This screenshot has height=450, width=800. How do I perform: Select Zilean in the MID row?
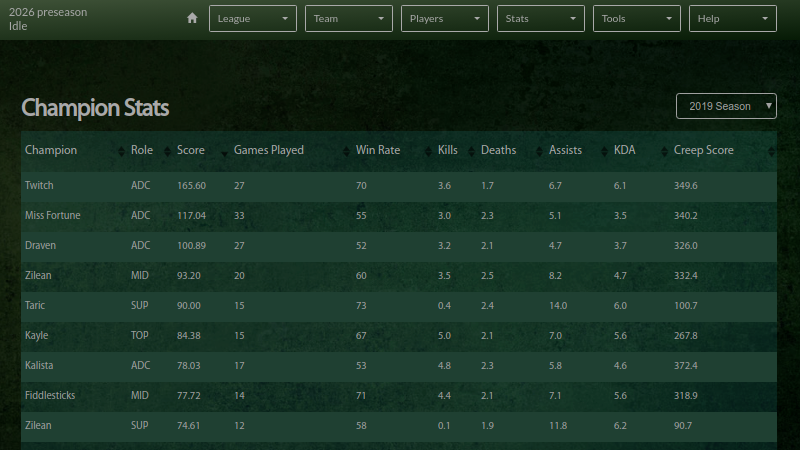tap(38, 276)
